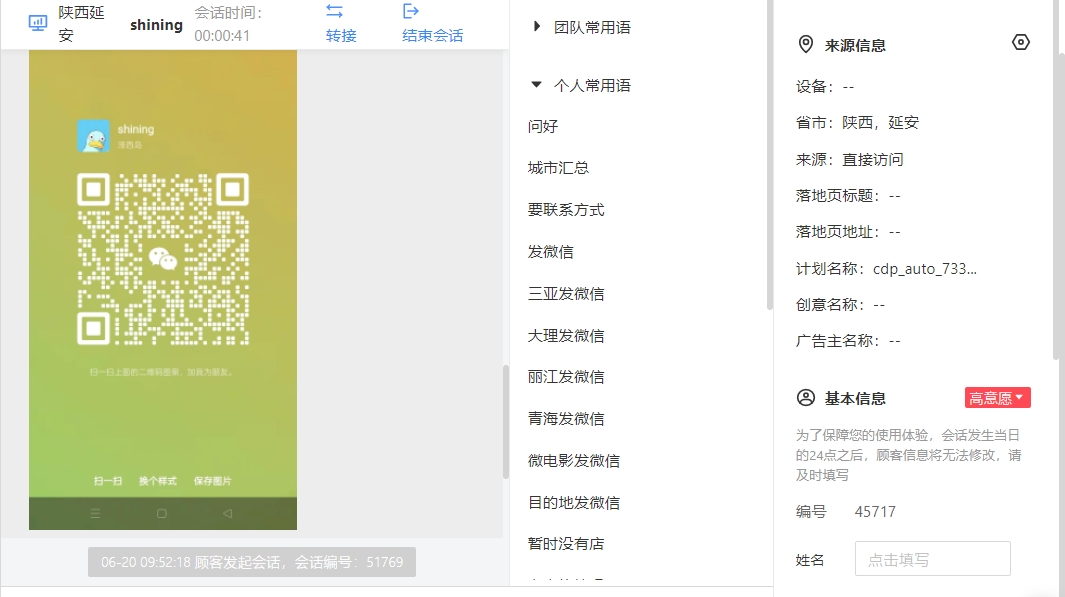1065x597 pixels.
Task: Select the 问好 quick phrase
Action: (543, 126)
